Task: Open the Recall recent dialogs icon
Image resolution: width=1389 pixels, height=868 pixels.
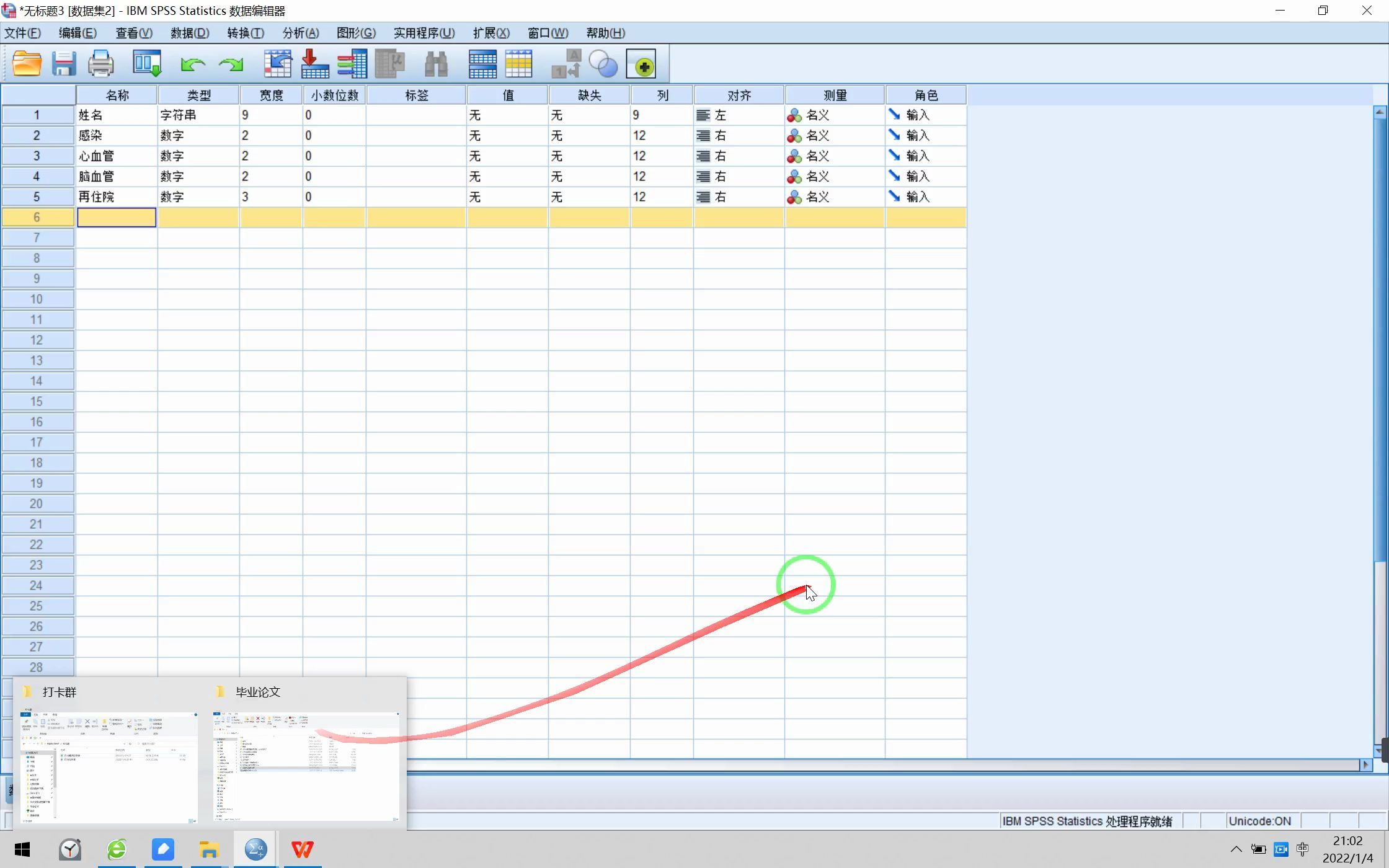Action: click(x=147, y=64)
